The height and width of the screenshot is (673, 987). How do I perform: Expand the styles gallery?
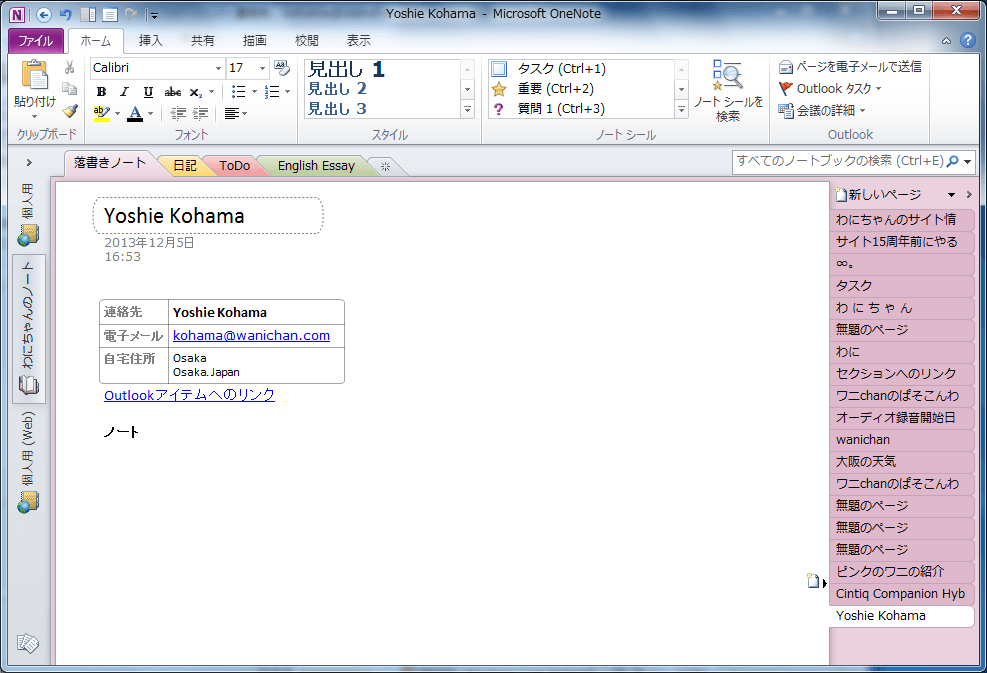coord(468,110)
